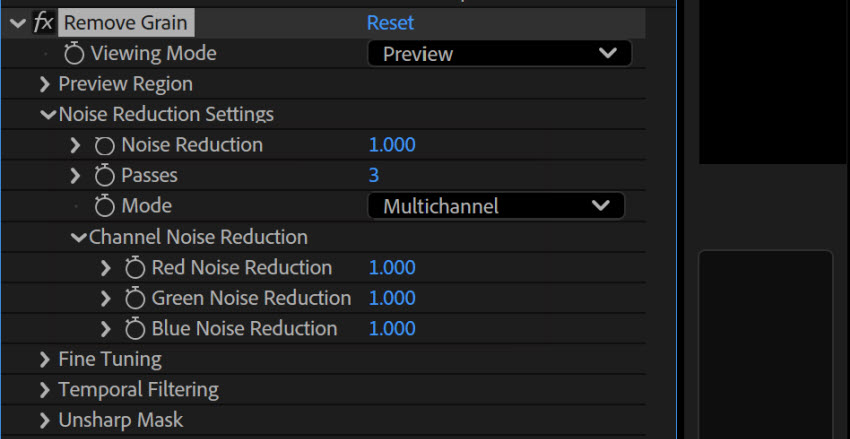The height and width of the screenshot is (439, 850).
Task: Toggle the Passes stopwatch
Action: (105, 176)
